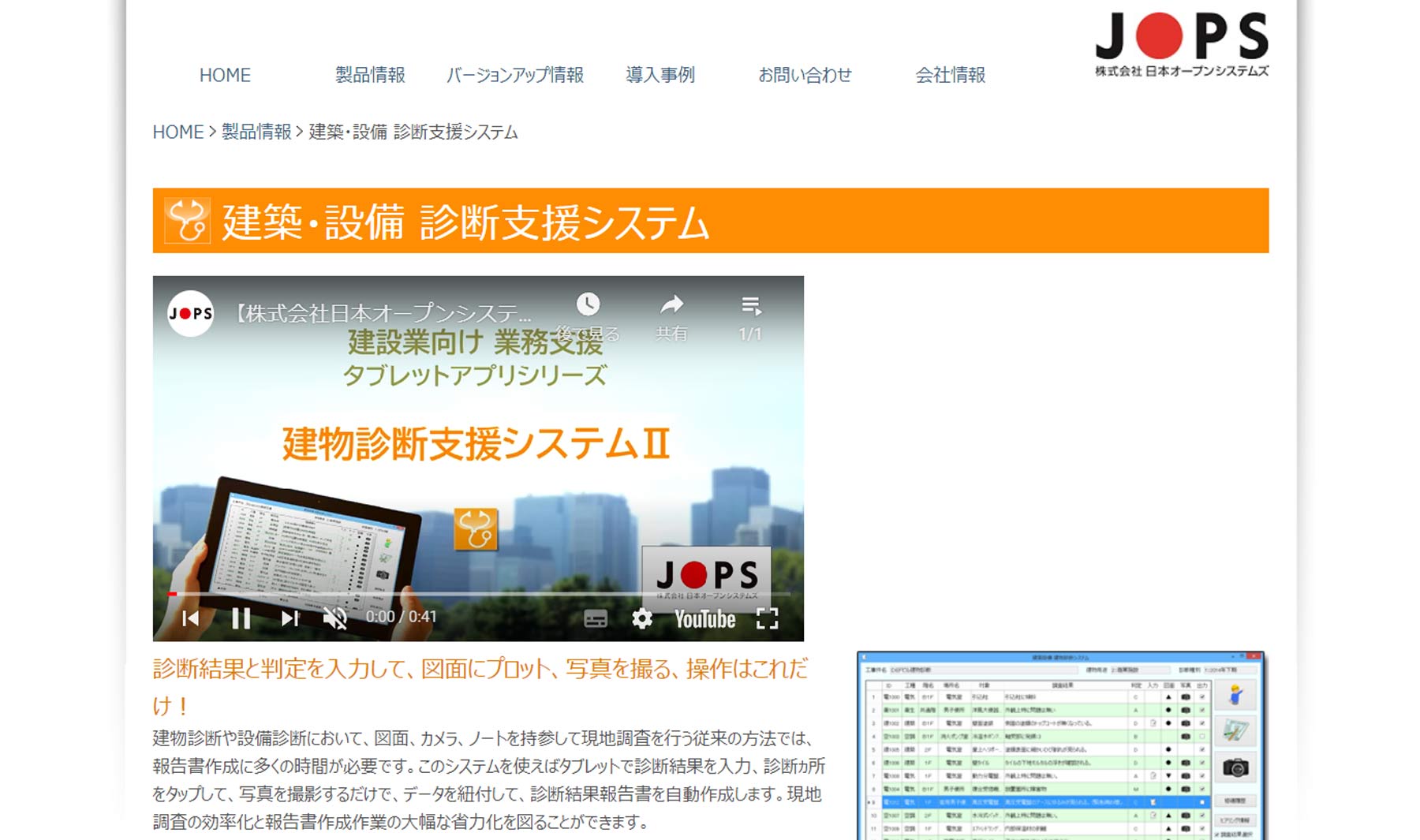Enter fullscreen video mode

(x=767, y=619)
